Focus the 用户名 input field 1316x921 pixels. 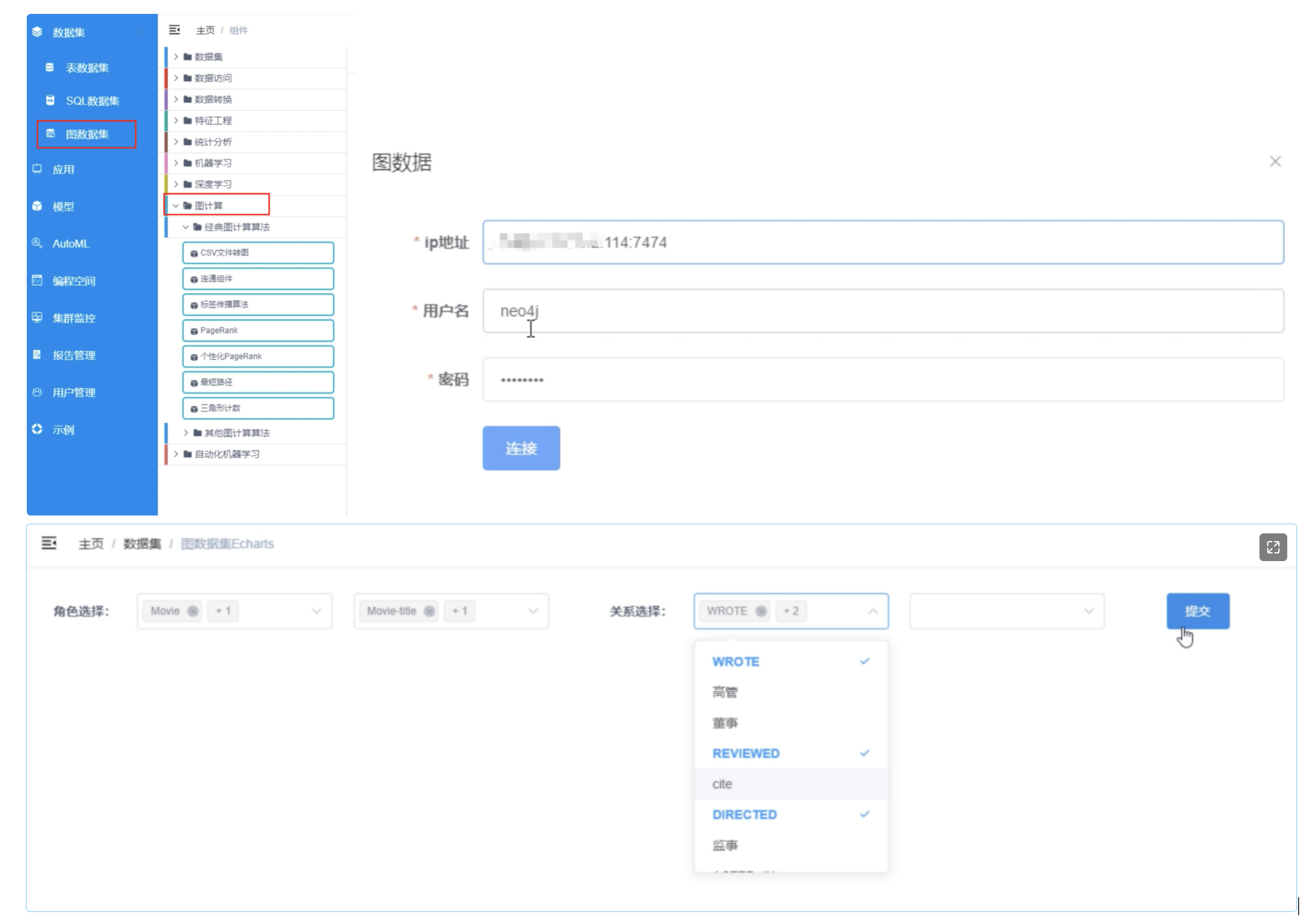[883, 311]
